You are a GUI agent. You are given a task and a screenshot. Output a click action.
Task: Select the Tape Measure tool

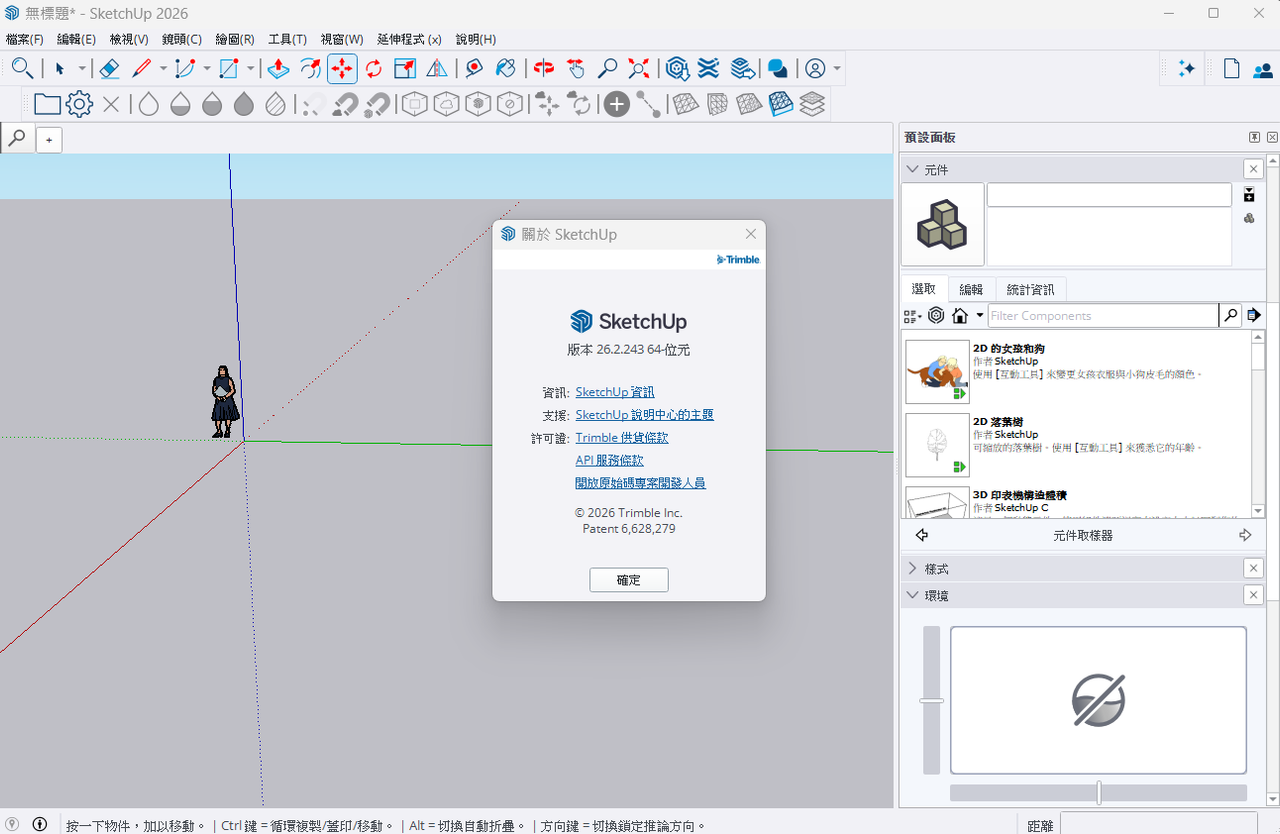coord(474,69)
